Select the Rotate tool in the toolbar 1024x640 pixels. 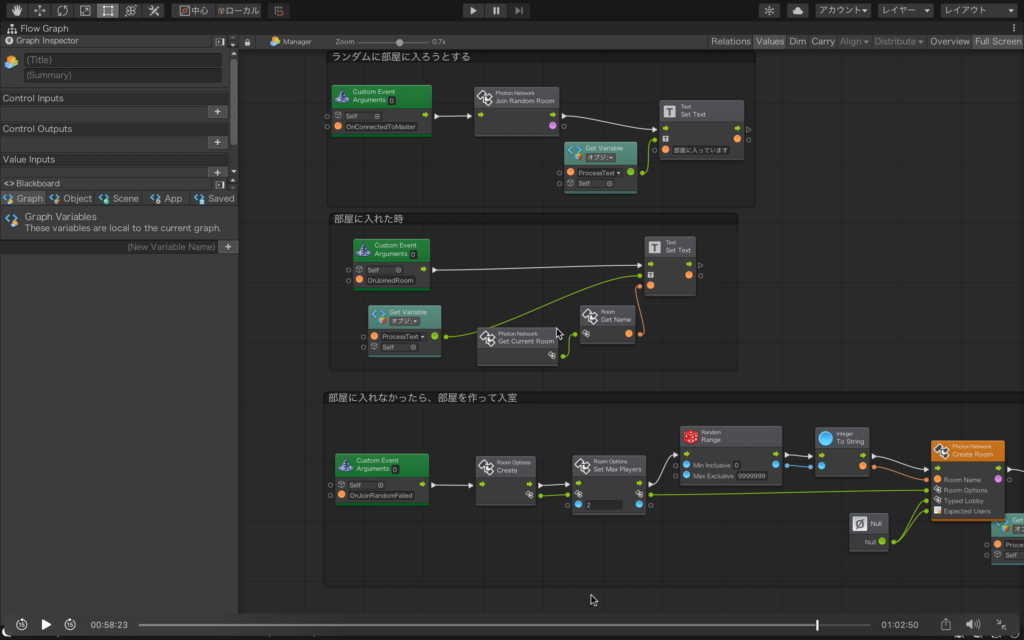click(x=62, y=10)
